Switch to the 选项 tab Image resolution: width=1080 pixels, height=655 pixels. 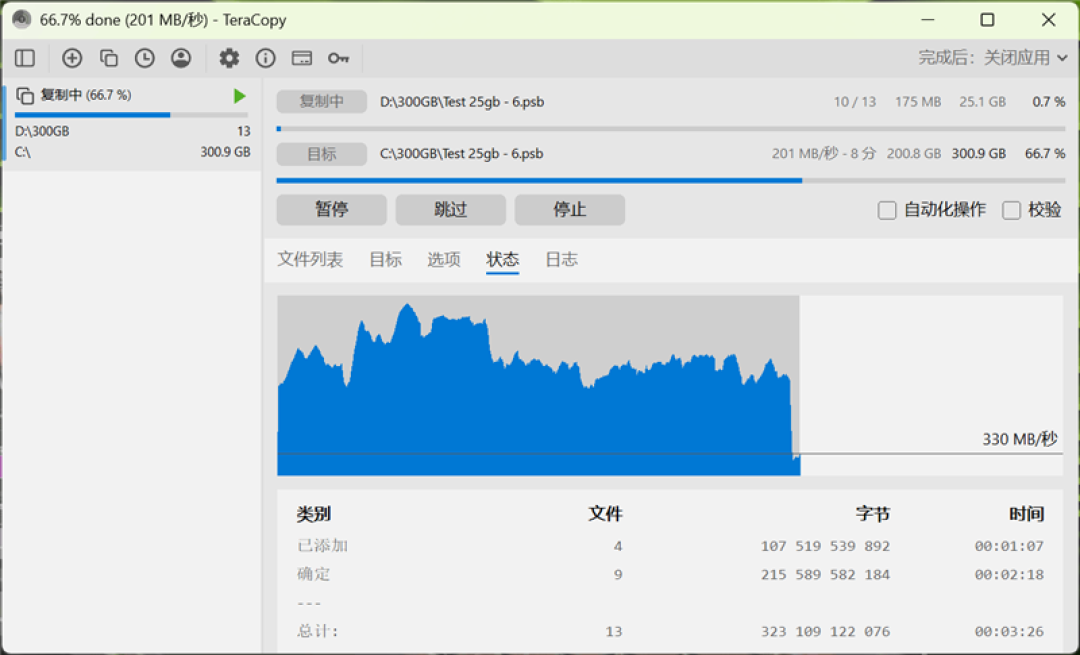(444, 260)
